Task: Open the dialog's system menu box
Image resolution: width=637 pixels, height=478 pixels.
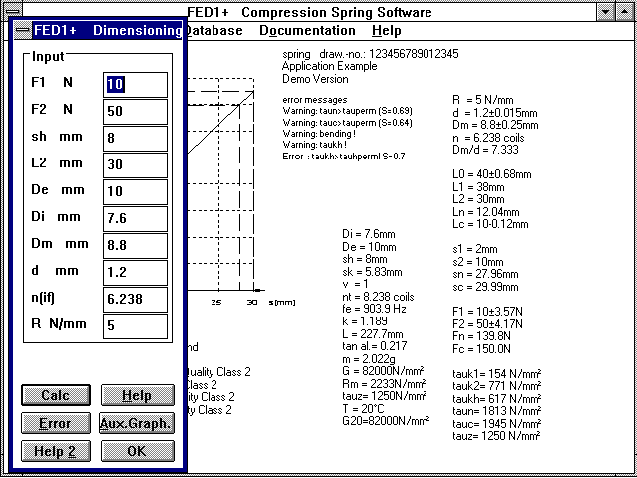Action: click(x=22, y=31)
